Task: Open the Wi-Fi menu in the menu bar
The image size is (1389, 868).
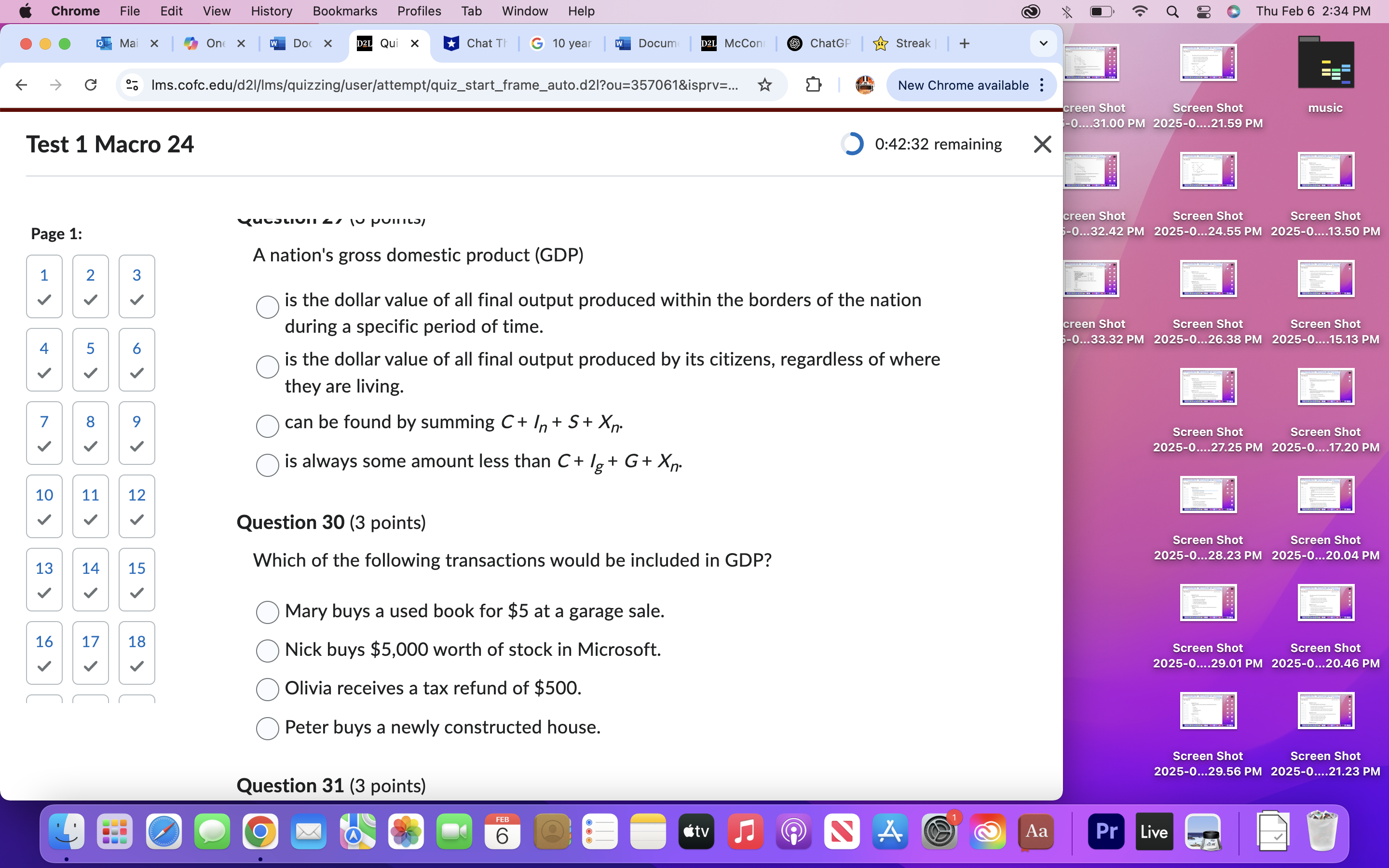Action: point(1140,11)
